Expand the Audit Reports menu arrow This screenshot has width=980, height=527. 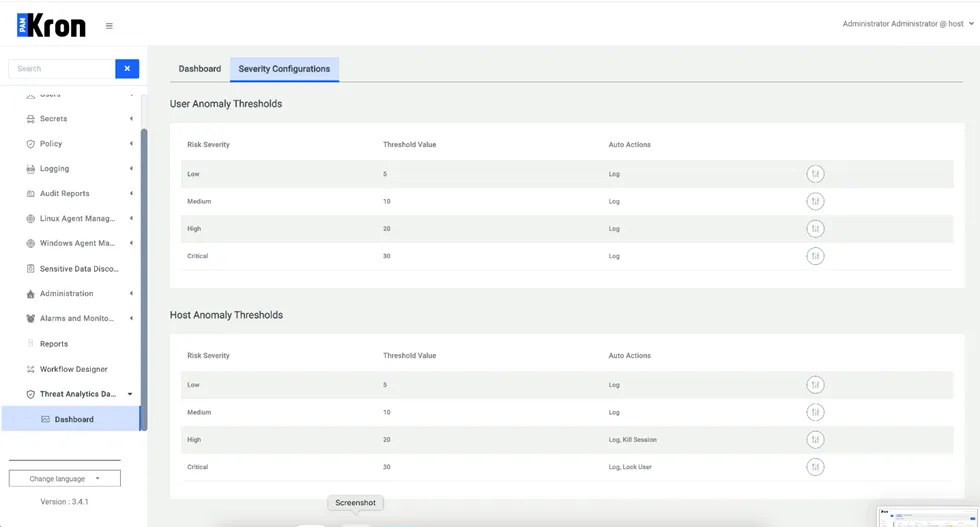pos(131,194)
